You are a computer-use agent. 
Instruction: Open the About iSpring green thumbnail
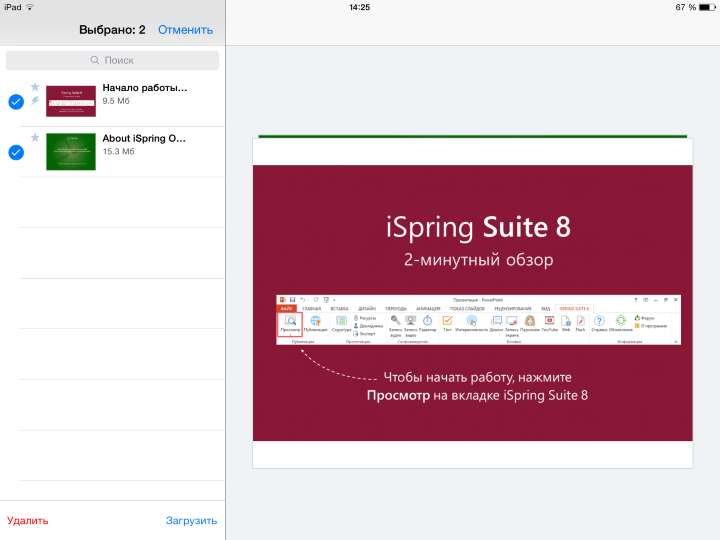[71, 152]
